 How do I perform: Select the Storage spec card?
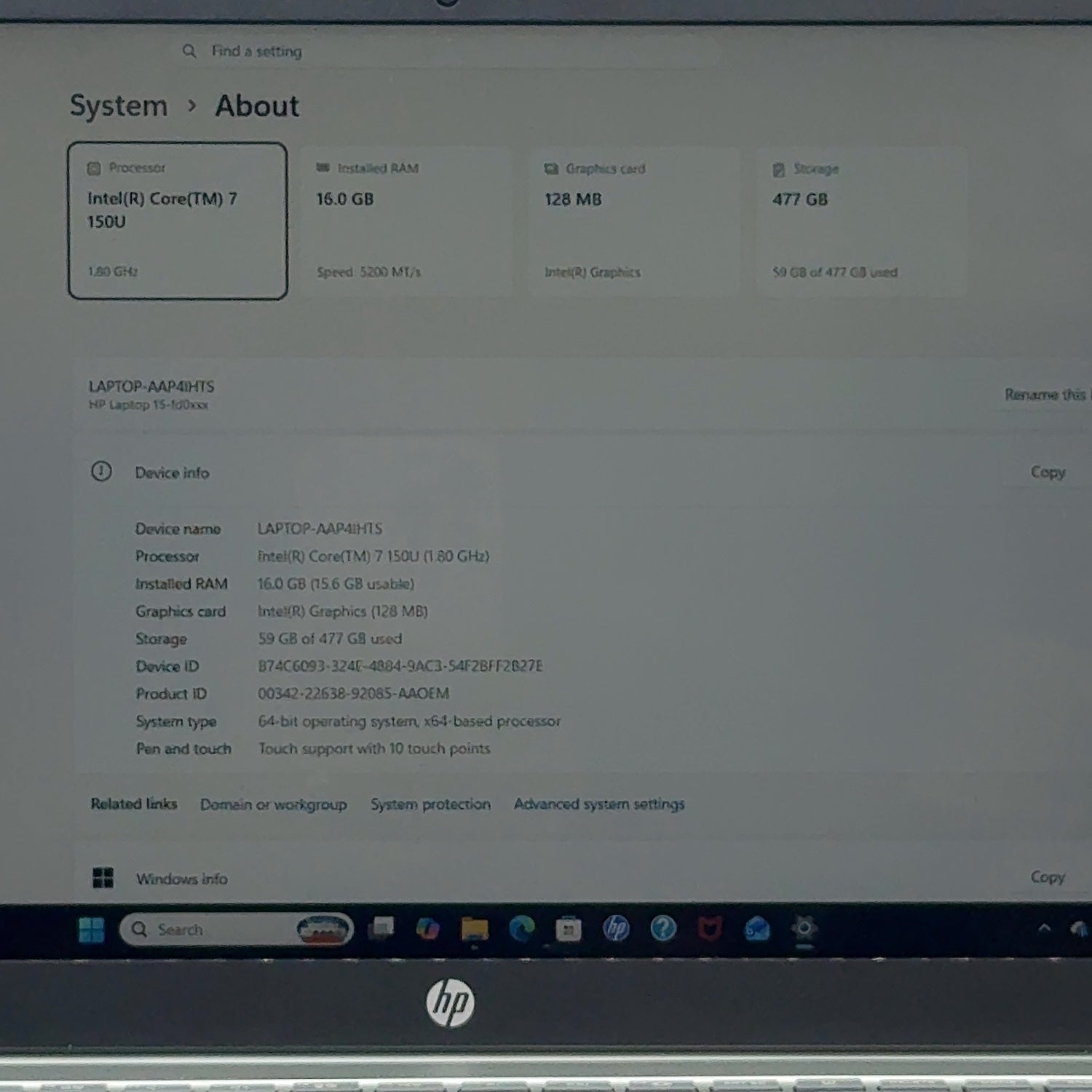click(862, 221)
